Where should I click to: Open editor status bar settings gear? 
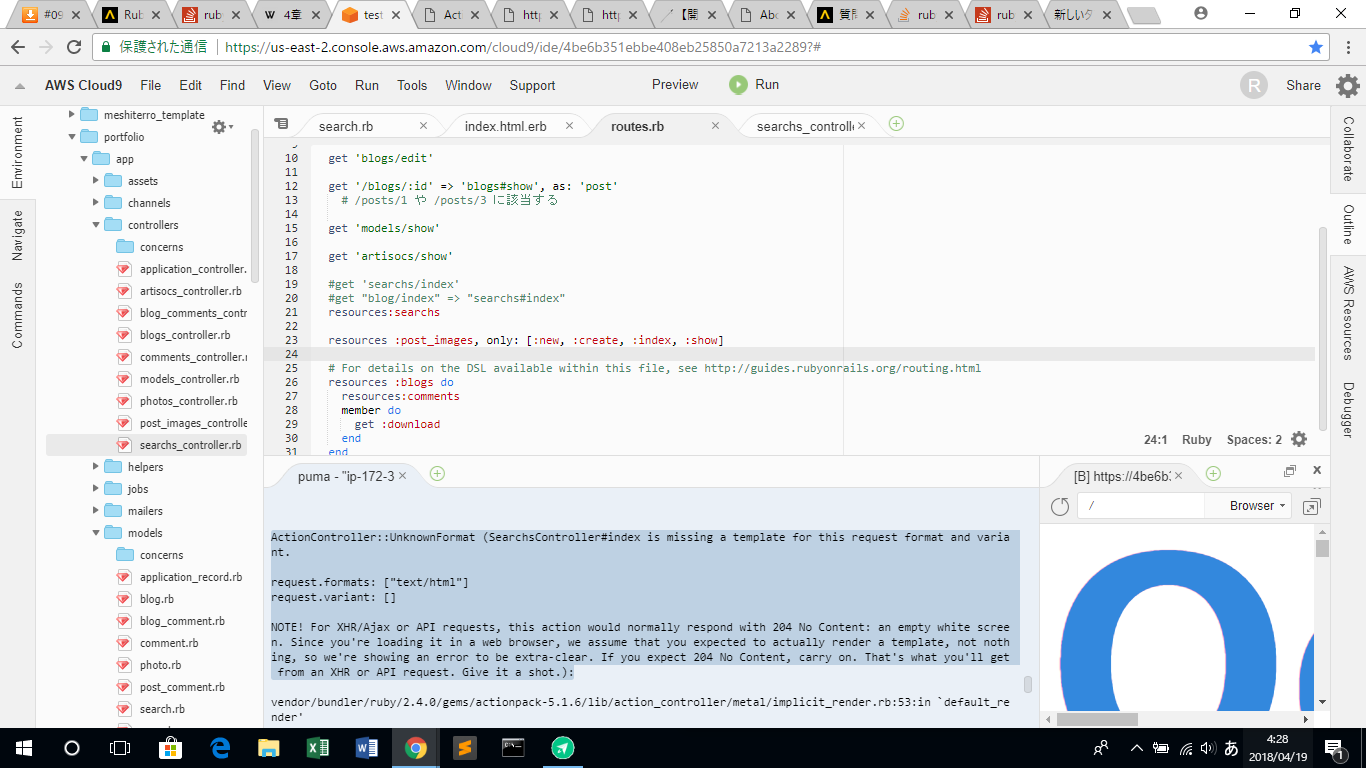tap(1299, 439)
